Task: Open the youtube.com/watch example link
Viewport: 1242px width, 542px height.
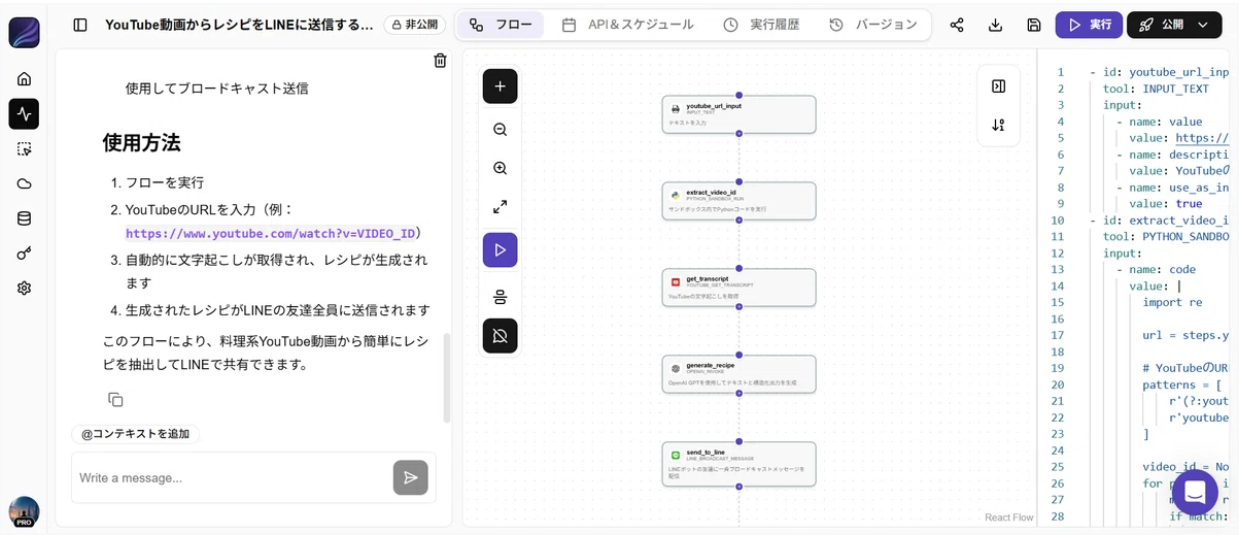Action: pos(270,234)
